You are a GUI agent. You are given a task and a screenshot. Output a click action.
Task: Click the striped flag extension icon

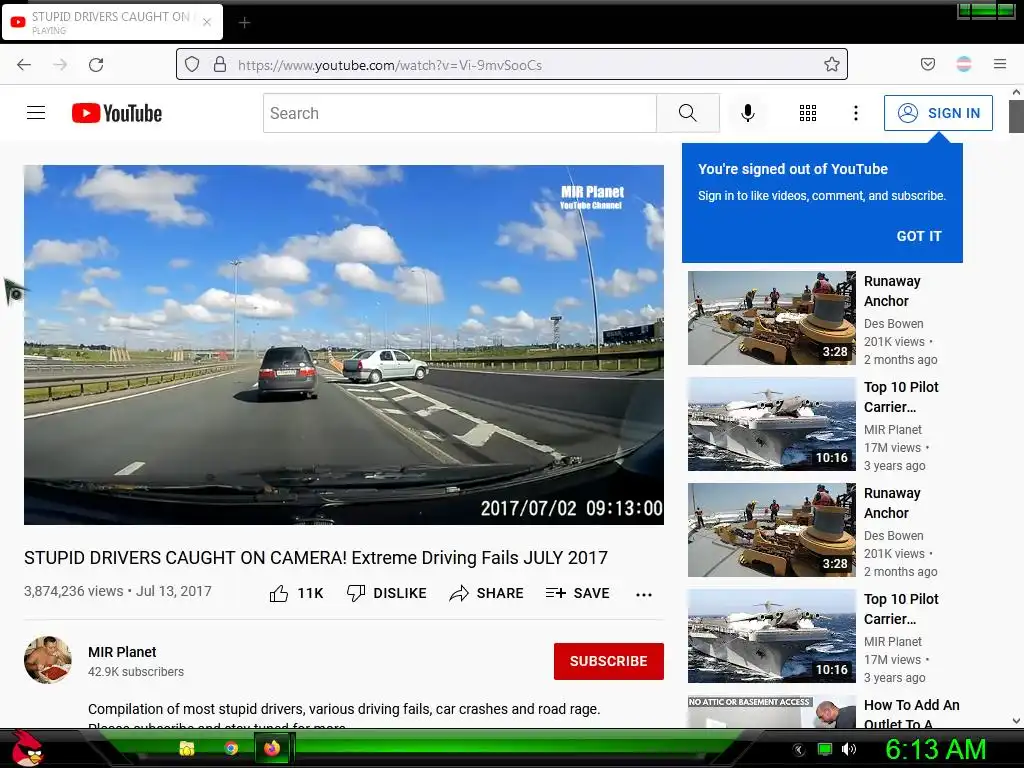coord(964,64)
